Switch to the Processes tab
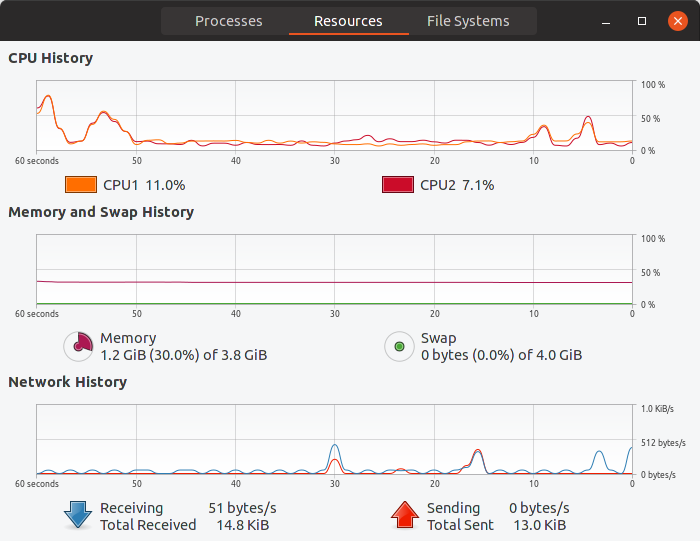This screenshot has height=541, width=700. coord(228,21)
